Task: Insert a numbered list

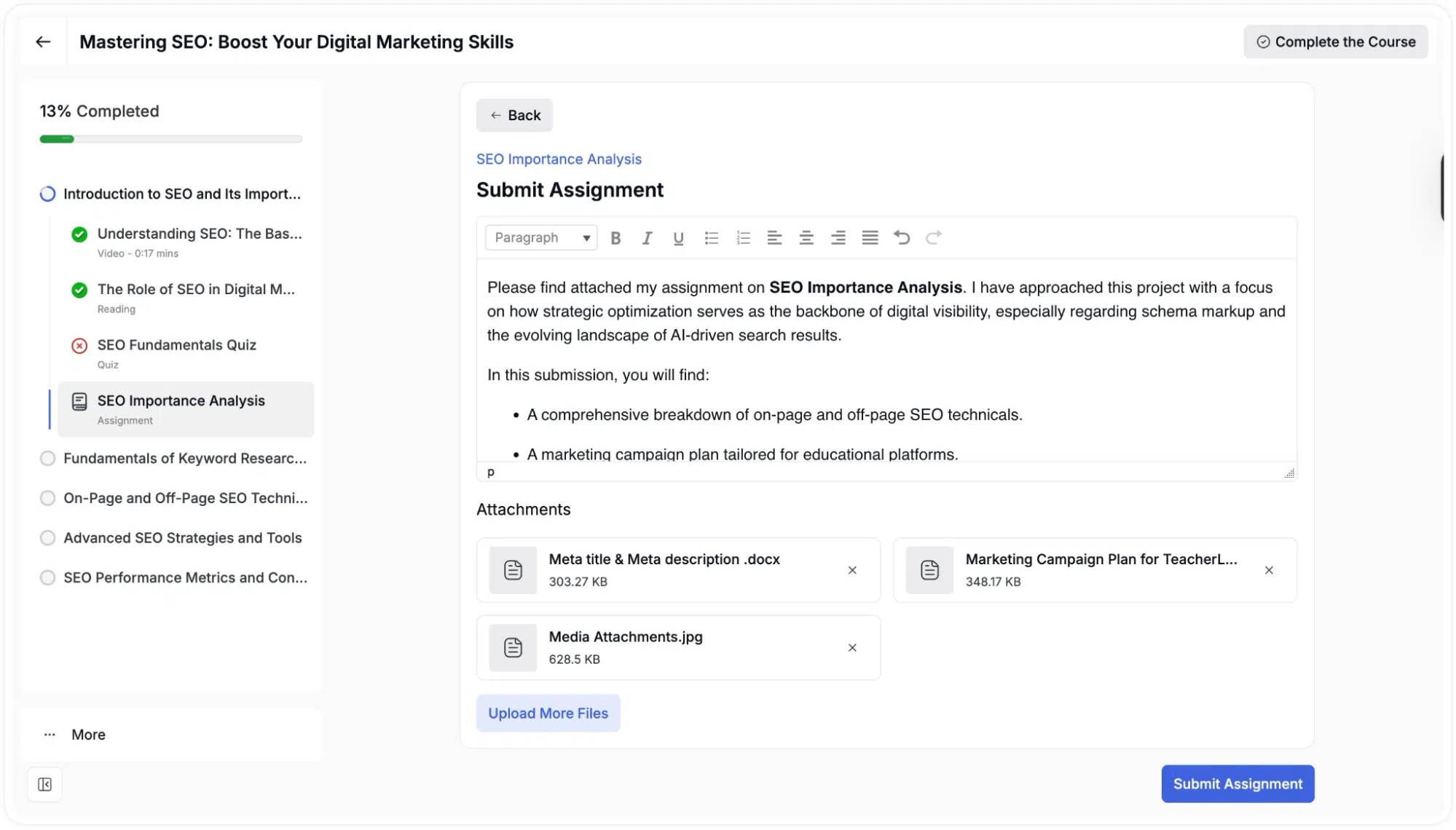Action: (743, 238)
